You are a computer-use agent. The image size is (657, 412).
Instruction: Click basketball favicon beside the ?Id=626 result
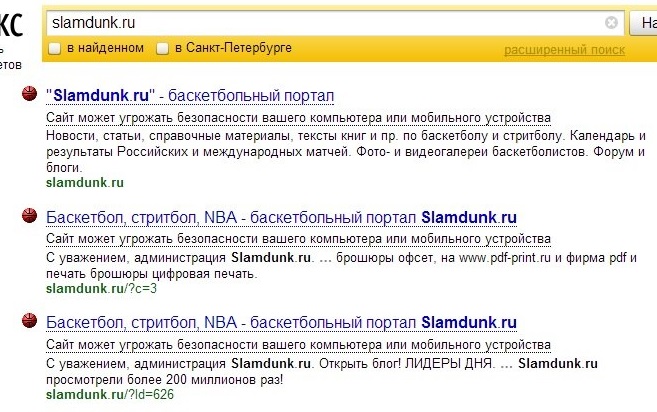(x=29, y=320)
